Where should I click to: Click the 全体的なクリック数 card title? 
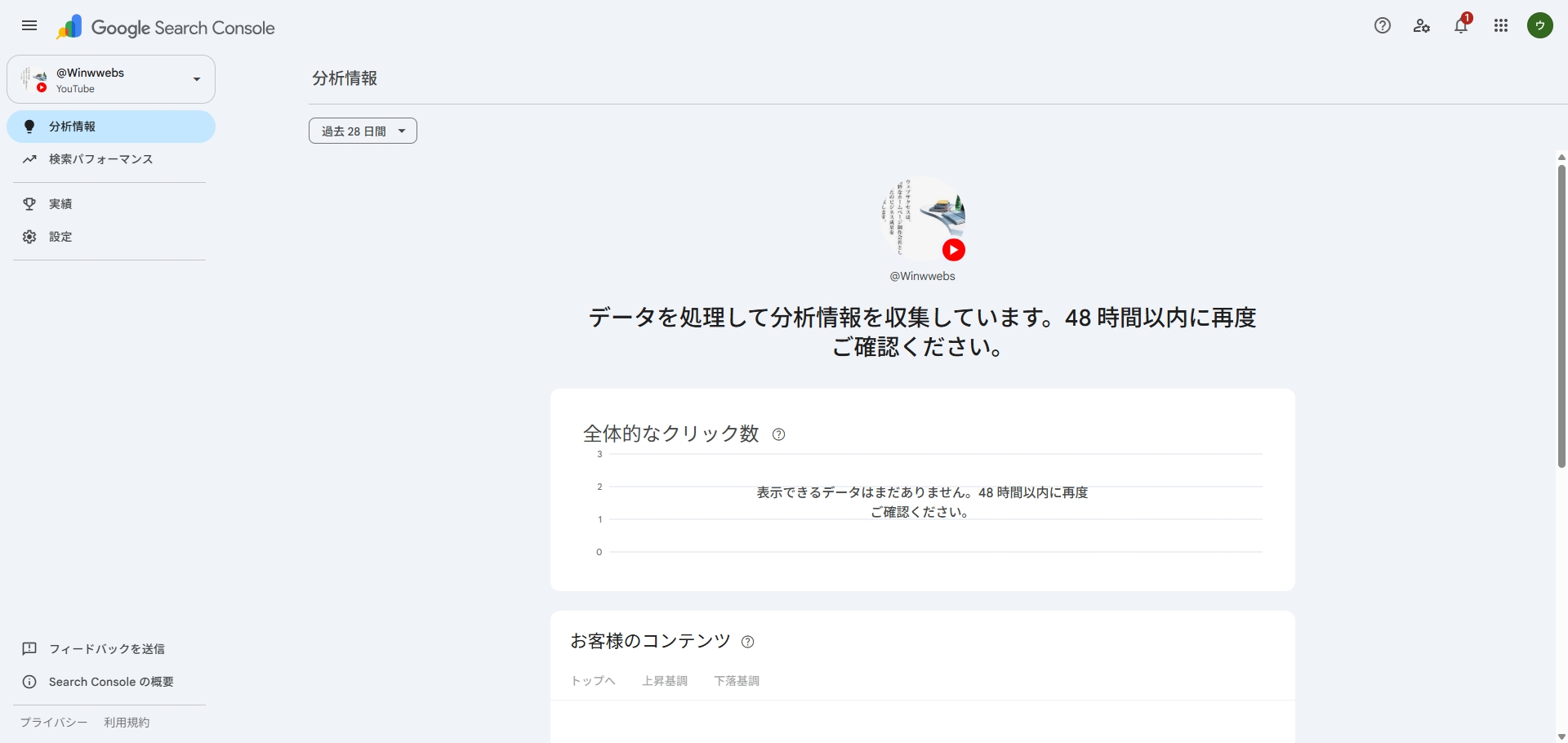pyautogui.click(x=671, y=434)
